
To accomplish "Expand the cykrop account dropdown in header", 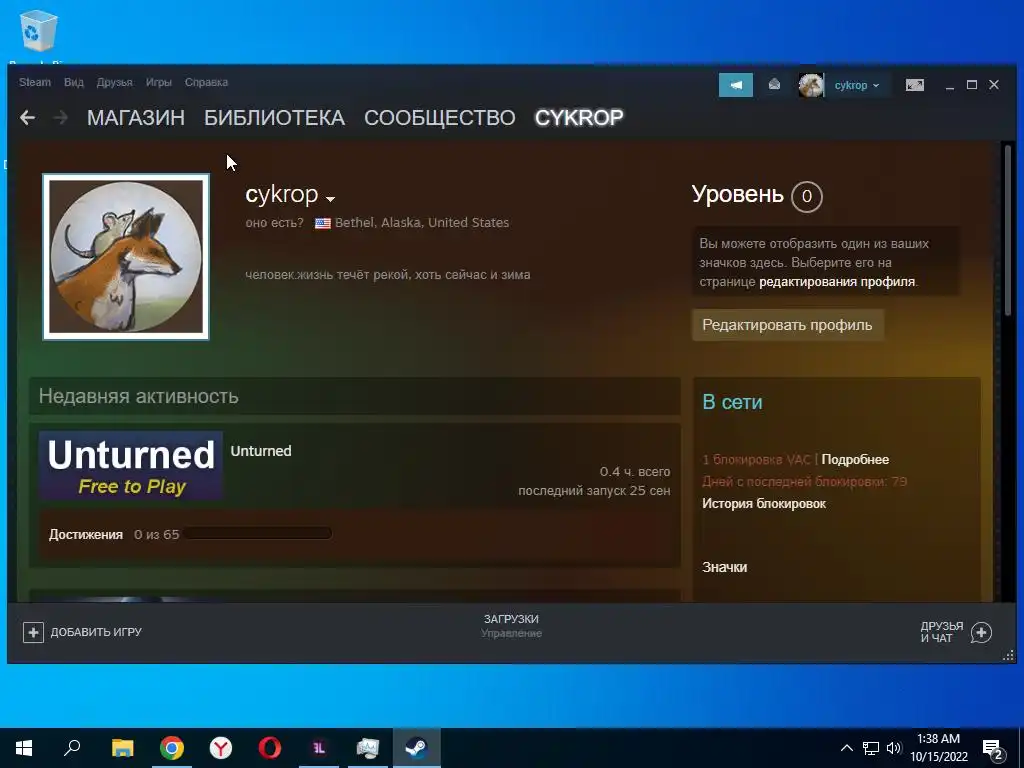I will pyautogui.click(x=857, y=85).
